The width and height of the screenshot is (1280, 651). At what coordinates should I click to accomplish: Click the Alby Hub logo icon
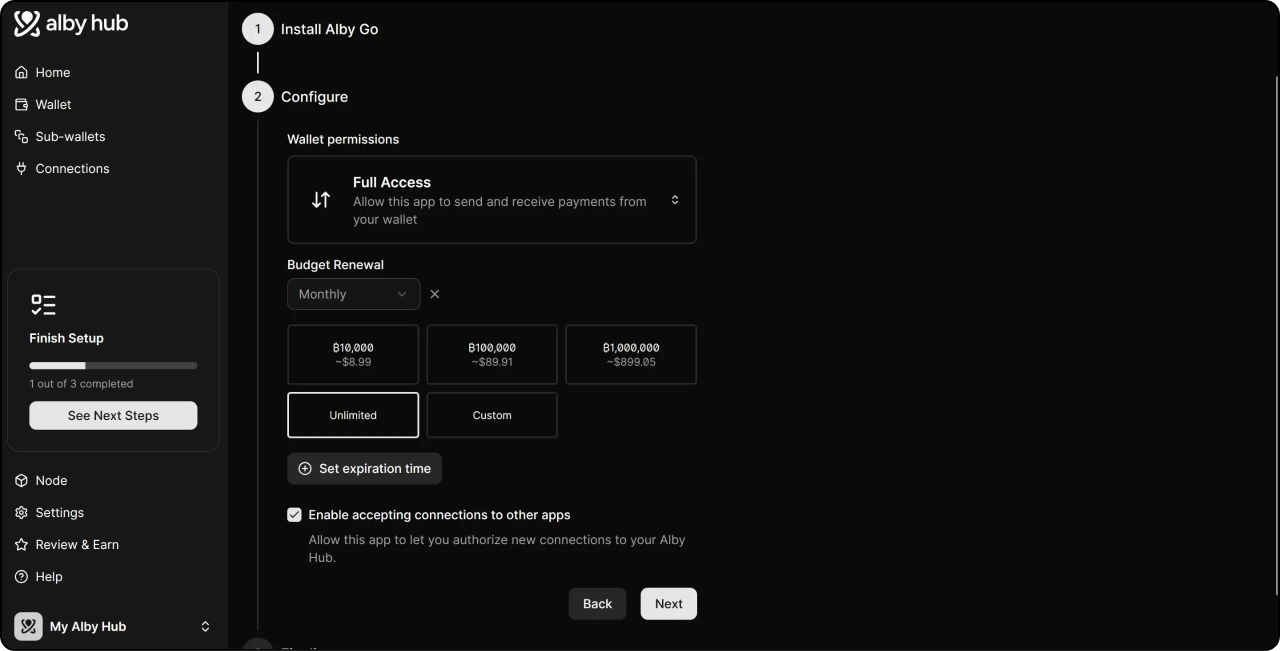(28, 24)
